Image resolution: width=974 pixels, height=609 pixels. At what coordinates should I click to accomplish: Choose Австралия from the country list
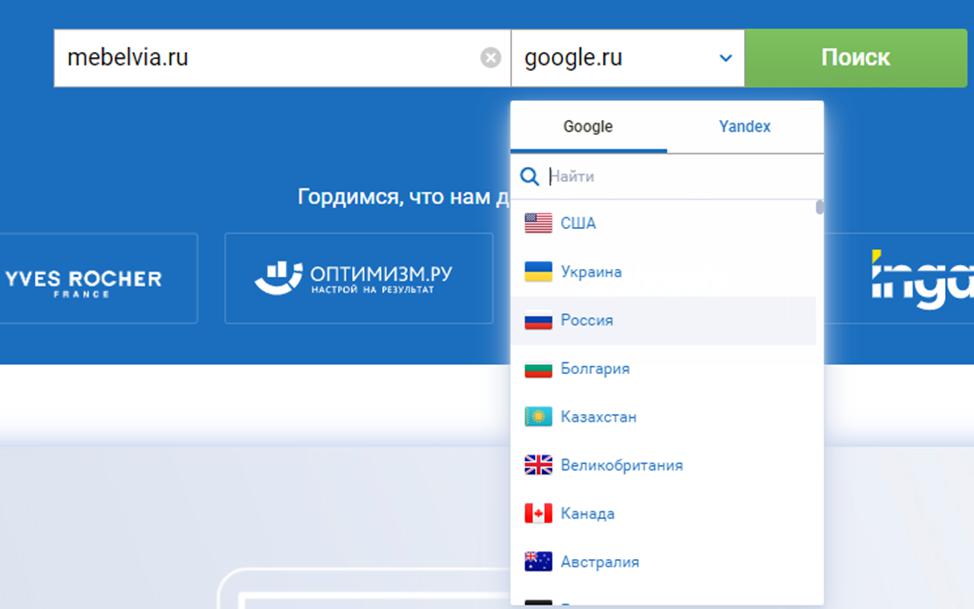click(x=663, y=562)
